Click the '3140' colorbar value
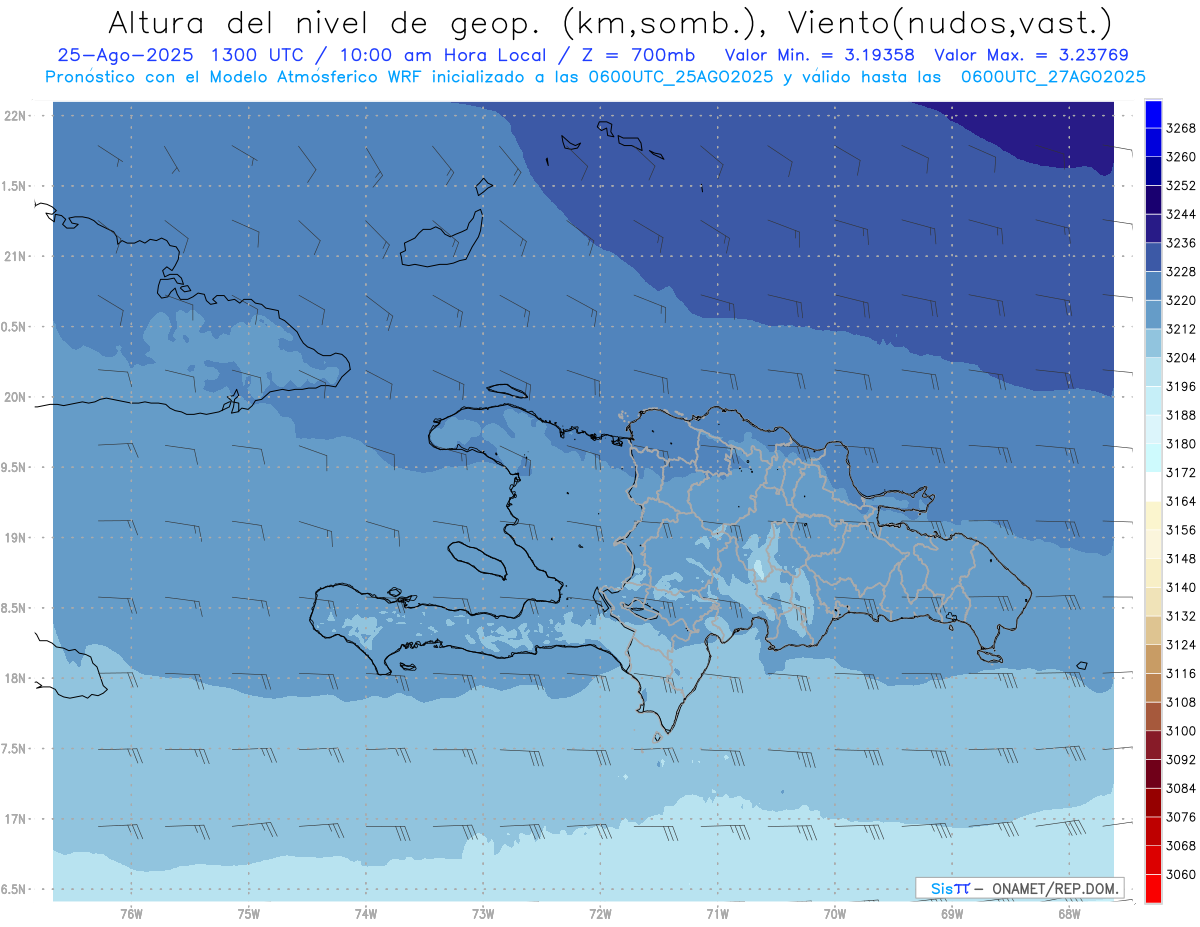 pos(1181,587)
